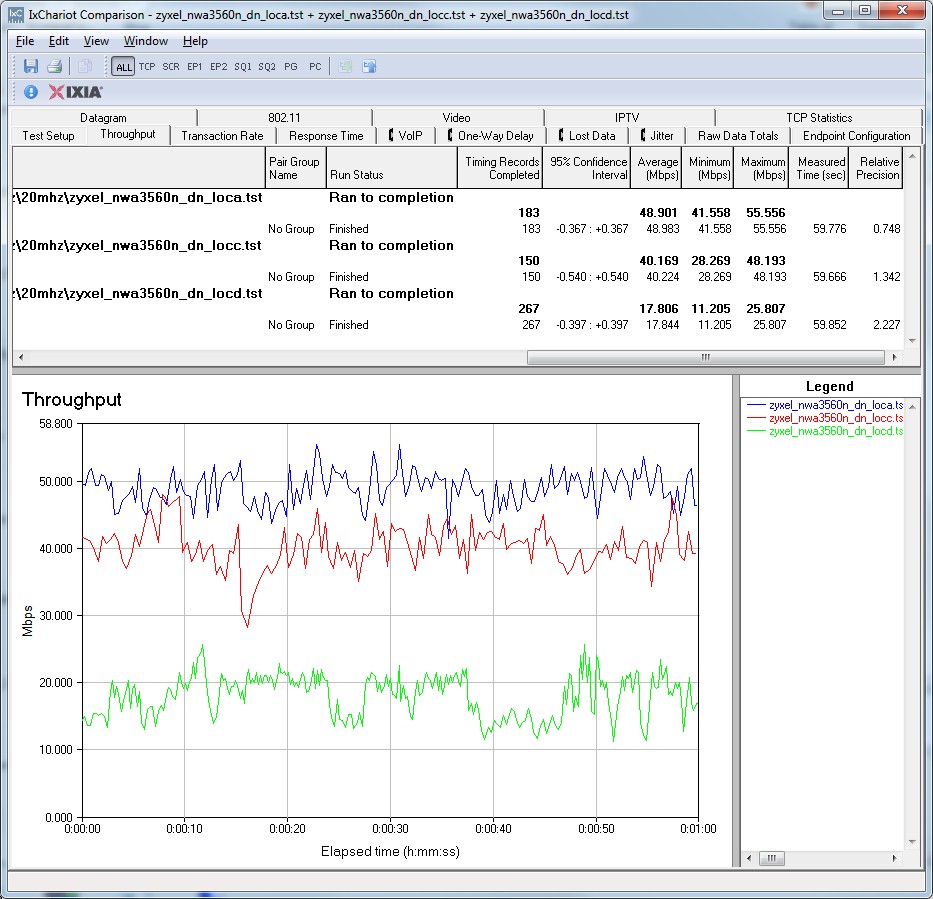This screenshot has height=899, width=933.
Task: Open the View menu
Action: pyautogui.click(x=96, y=41)
